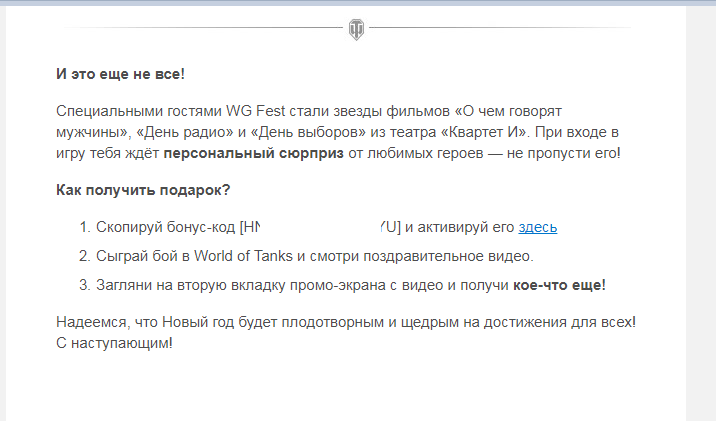Click the World of Tanks shield emblem
This screenshot has width=716, height=421.
coord(356,30)
